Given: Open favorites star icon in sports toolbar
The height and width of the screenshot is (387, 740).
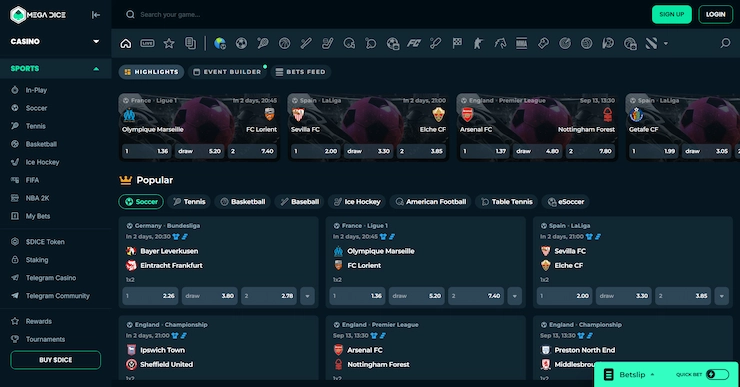Looking at the screenshot, I should 169,43.
